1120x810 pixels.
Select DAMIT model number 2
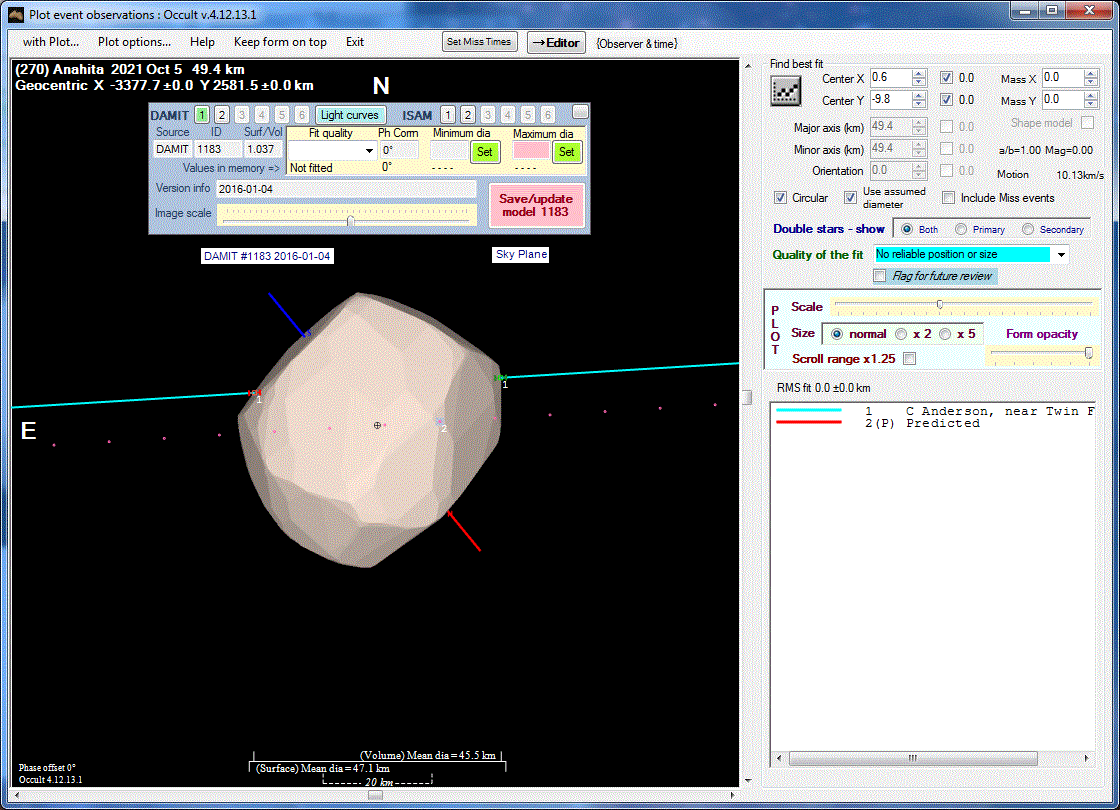coord(222,115)
